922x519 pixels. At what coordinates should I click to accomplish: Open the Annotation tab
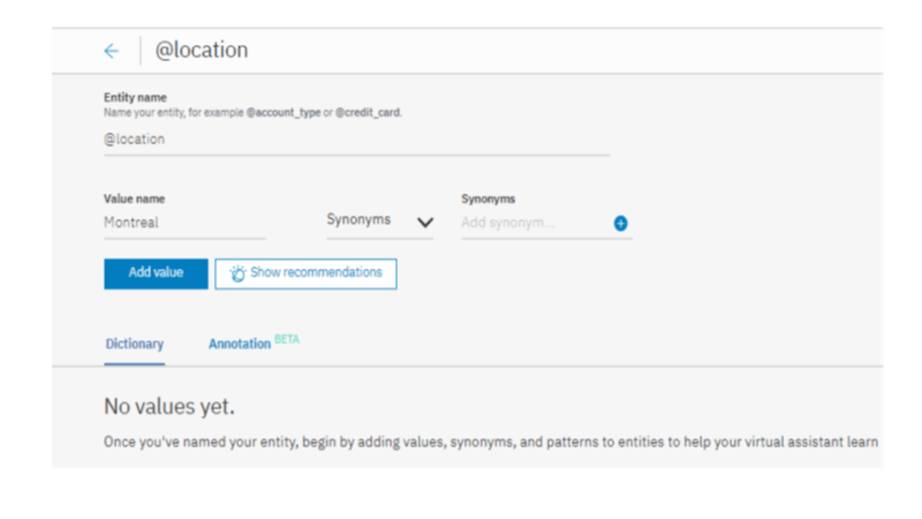pos(239,344)
